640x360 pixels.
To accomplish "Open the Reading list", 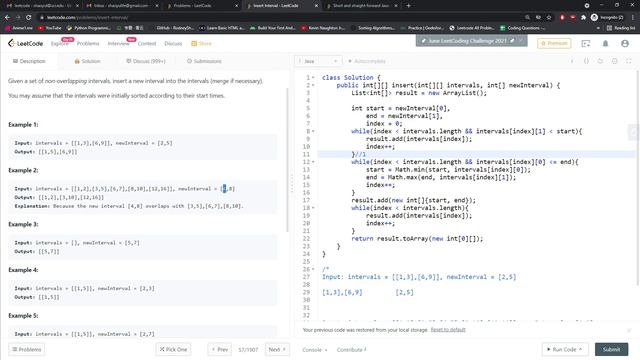I will tap(621, 28).
